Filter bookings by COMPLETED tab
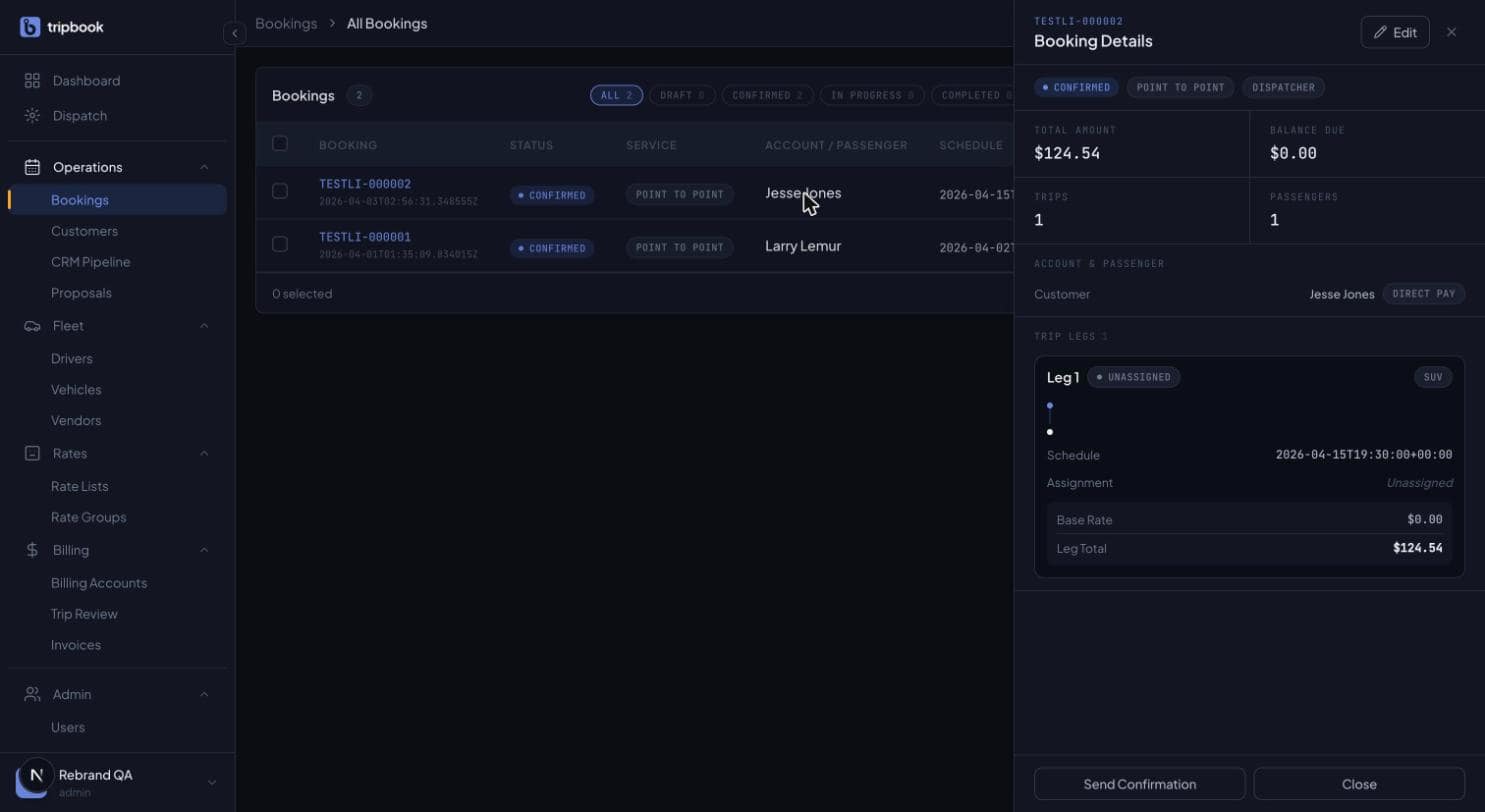This screenshot has width=1485, height=812. (972, 95)
